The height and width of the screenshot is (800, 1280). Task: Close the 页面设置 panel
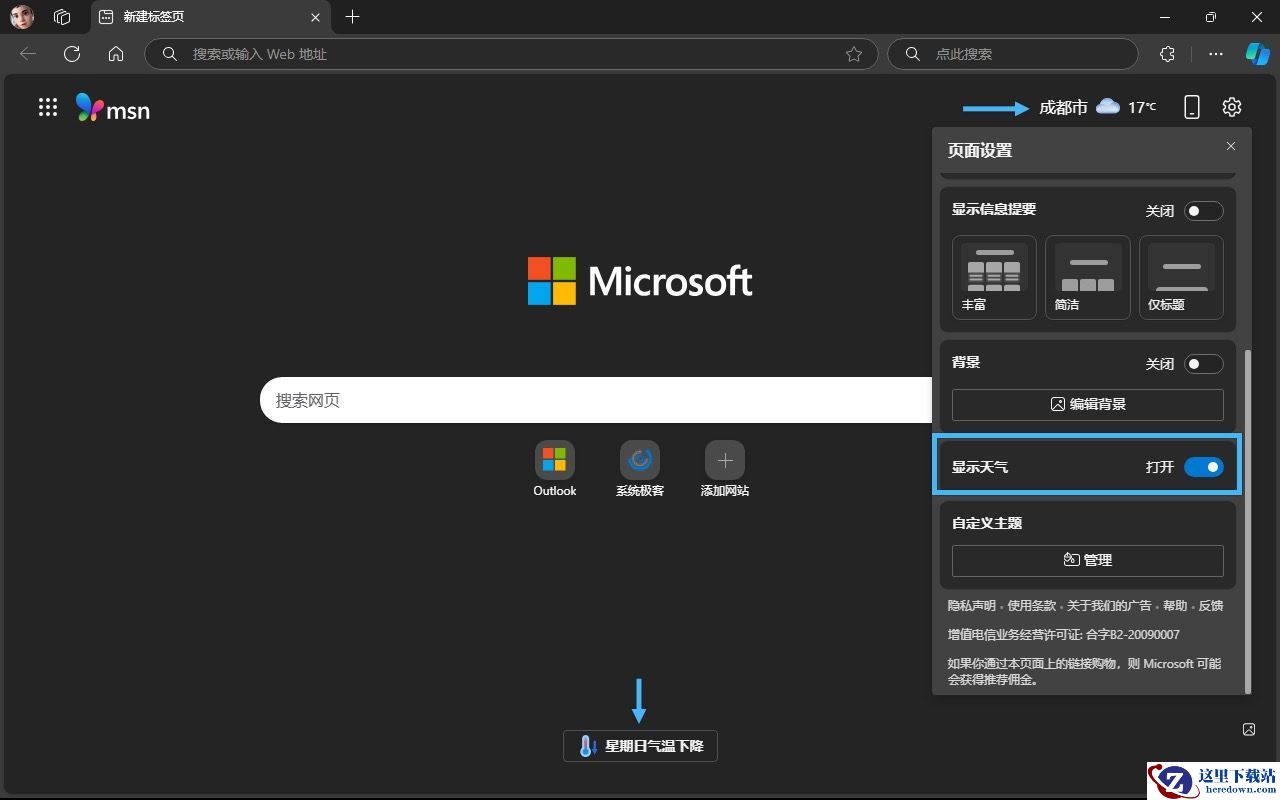(x=1231, y=146)
